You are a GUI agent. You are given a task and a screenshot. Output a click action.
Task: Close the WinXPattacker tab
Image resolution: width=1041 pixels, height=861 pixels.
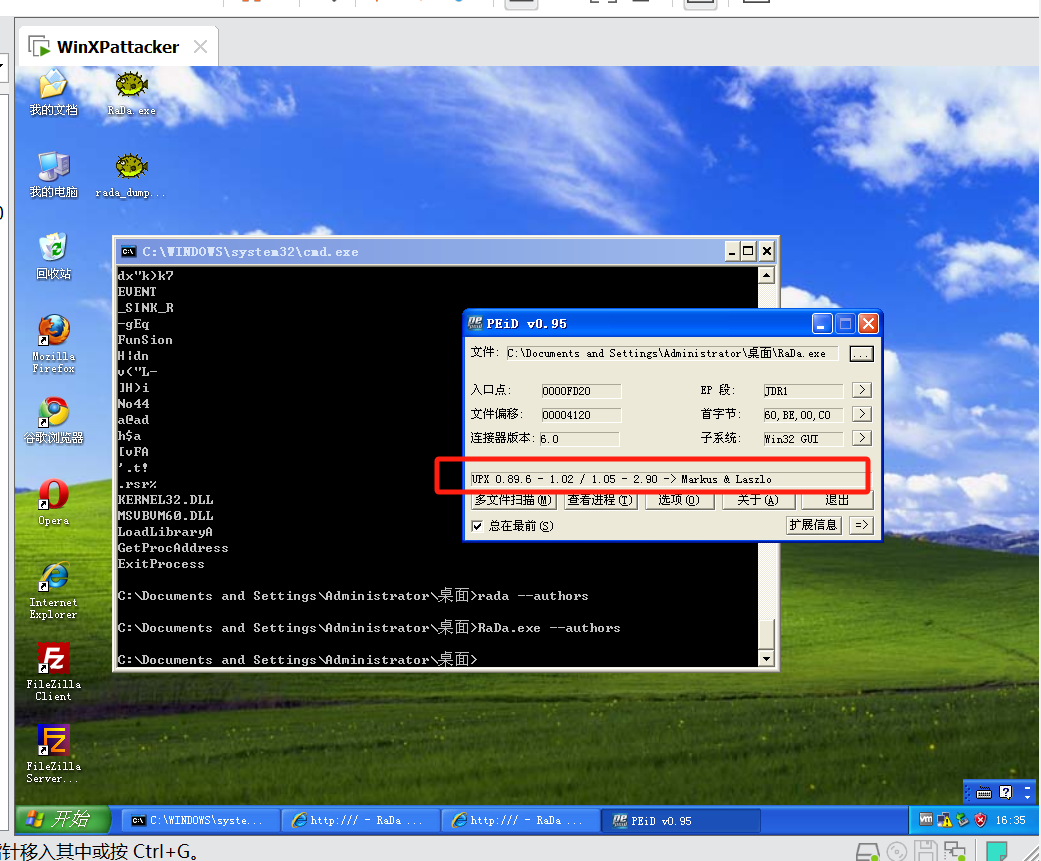[x=200, y=46]
